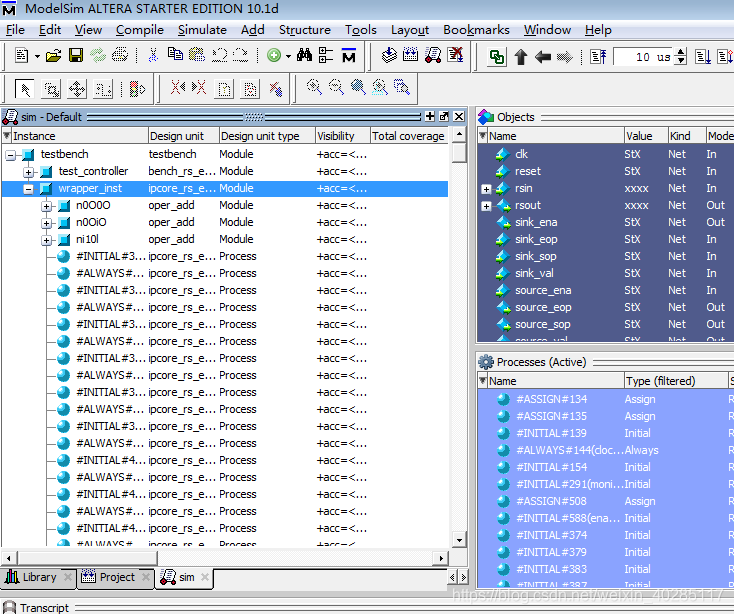Increase run length with the up stepper
Screen dimensions: 734x614
click(x=682, y=52)
